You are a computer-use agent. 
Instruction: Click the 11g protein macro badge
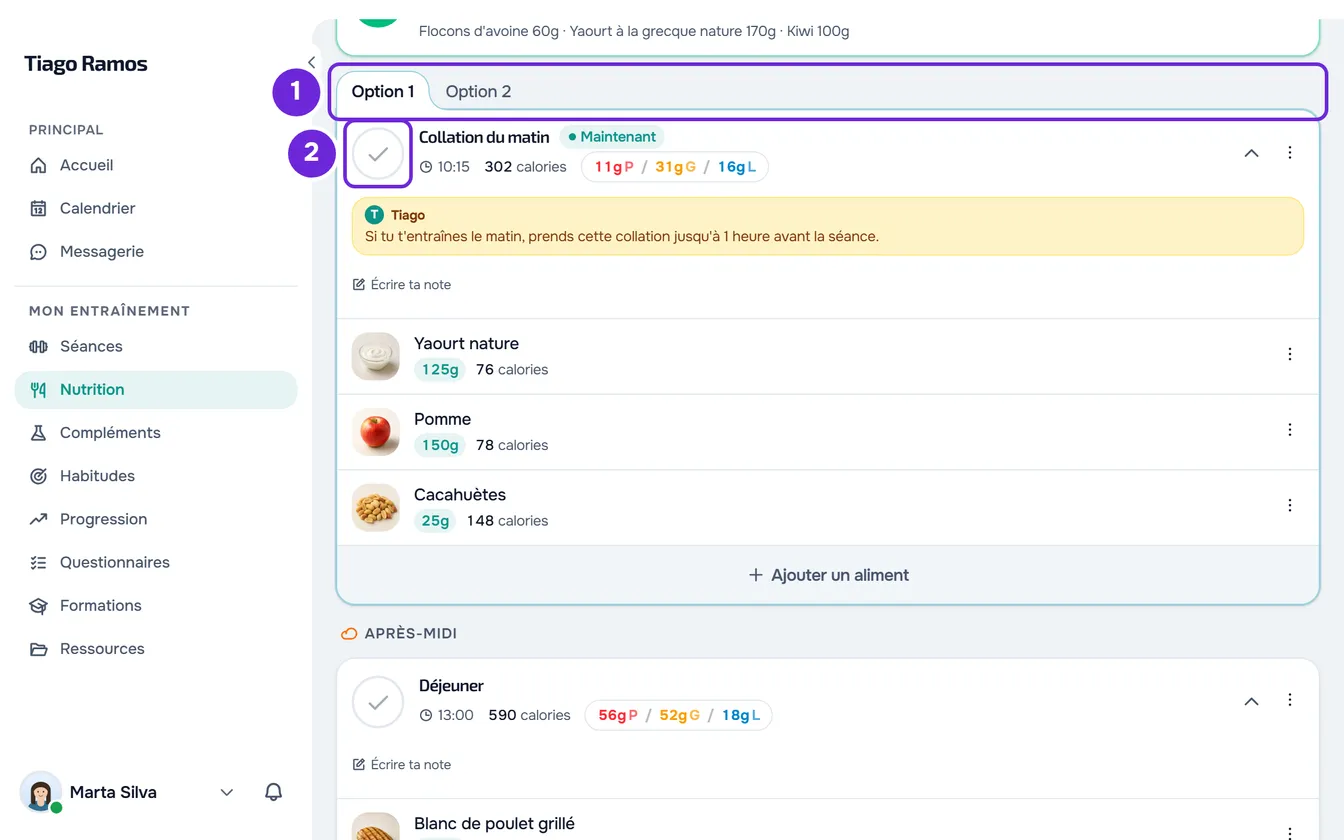coord(614,167)
